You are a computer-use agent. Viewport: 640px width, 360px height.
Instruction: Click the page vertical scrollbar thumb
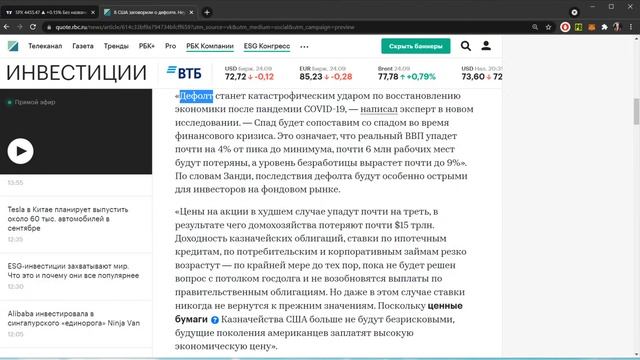point(636,111)
